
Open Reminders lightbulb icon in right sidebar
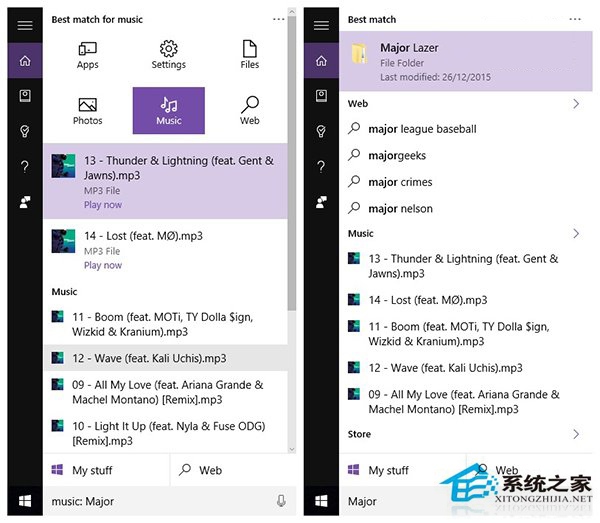321,131
